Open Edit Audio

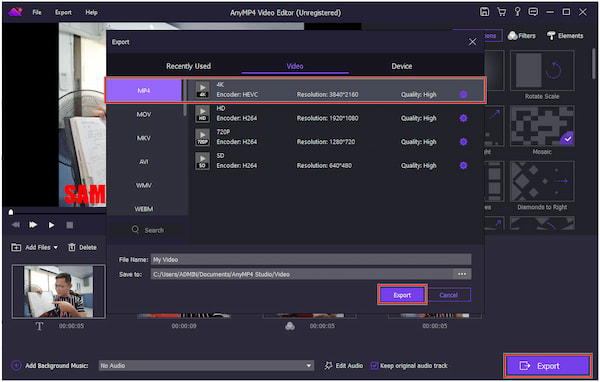click(x=344, y=366)
